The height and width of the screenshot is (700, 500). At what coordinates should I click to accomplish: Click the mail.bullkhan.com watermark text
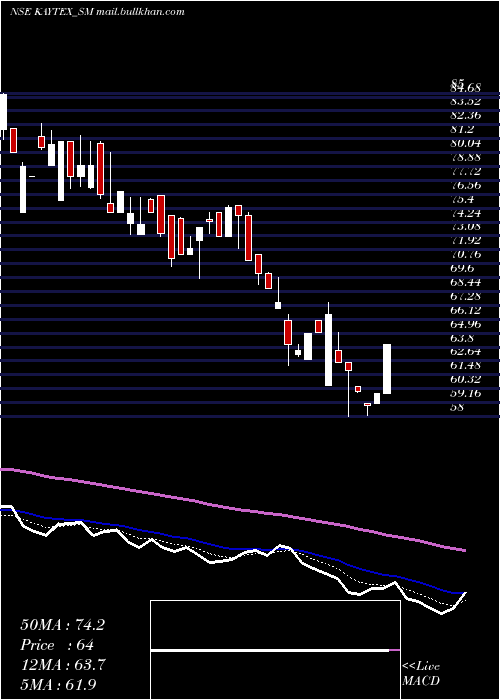coord(140,12)
